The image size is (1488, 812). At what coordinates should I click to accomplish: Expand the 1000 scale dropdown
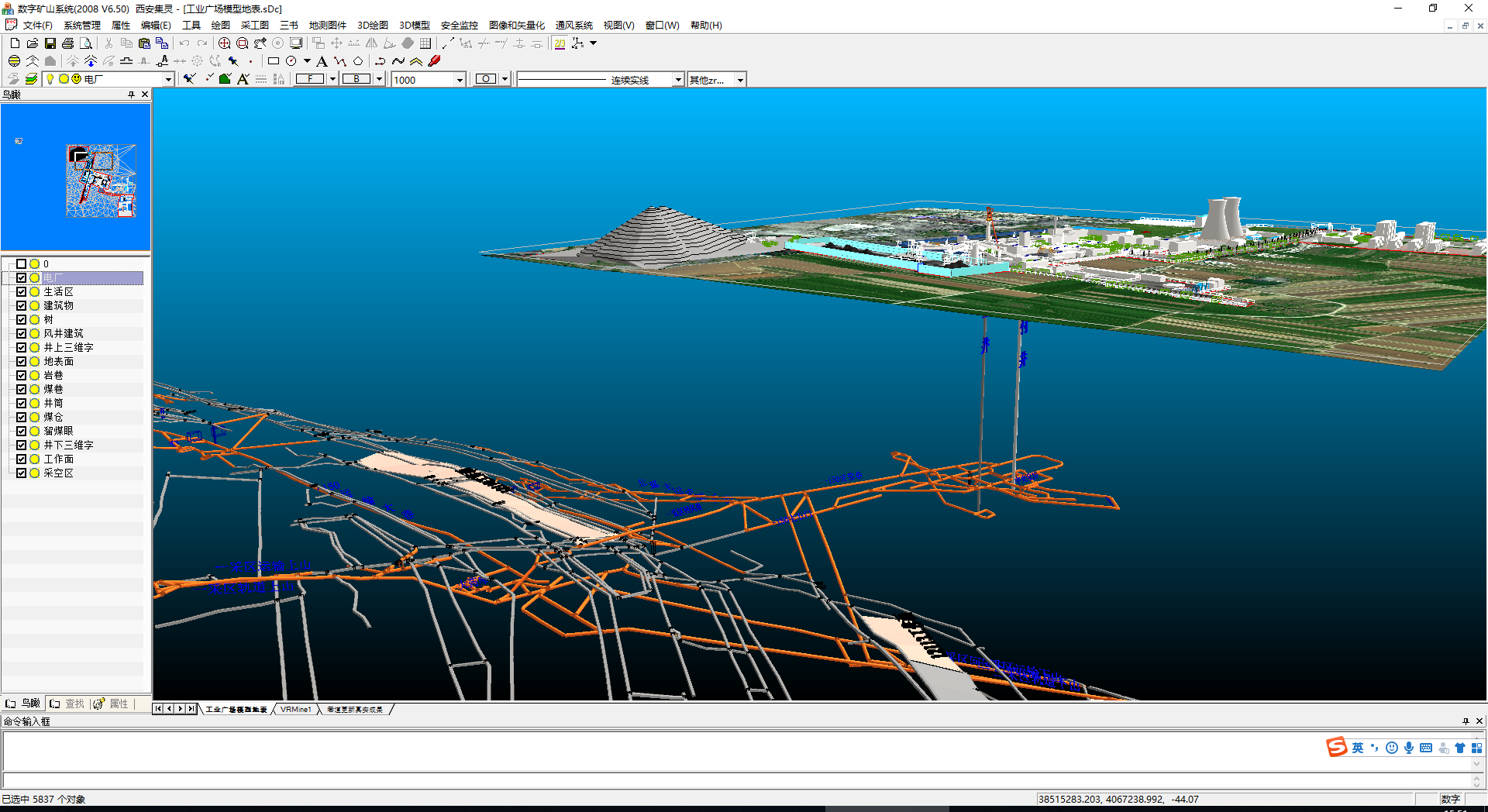459,80
